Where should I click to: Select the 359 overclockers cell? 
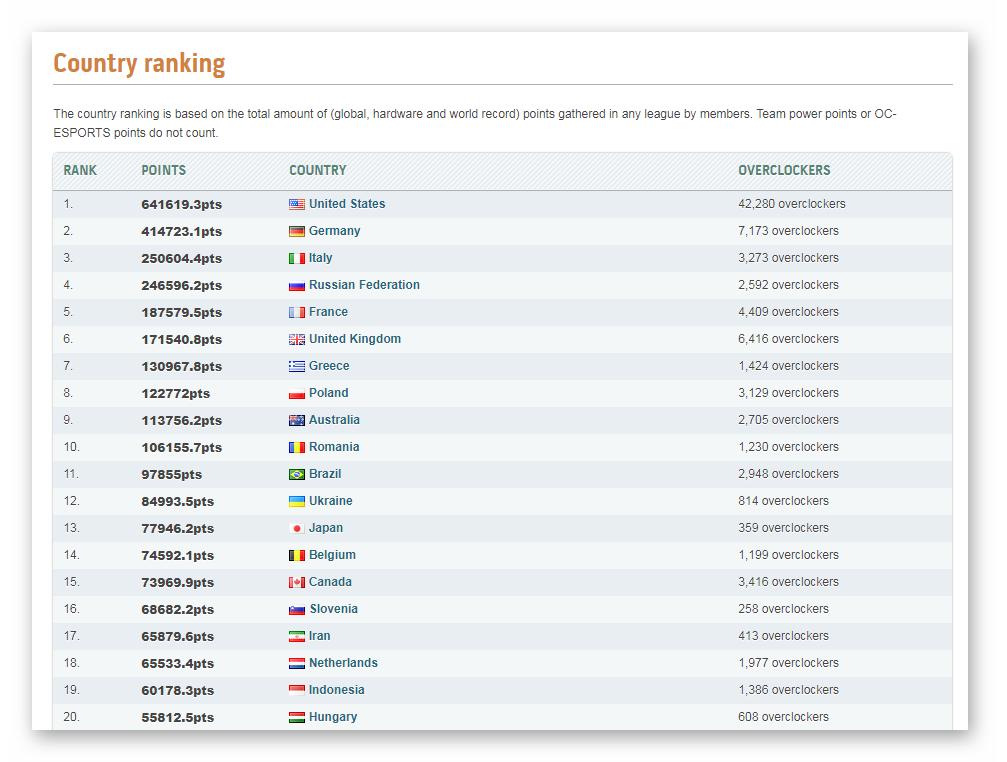pos(784,527)
